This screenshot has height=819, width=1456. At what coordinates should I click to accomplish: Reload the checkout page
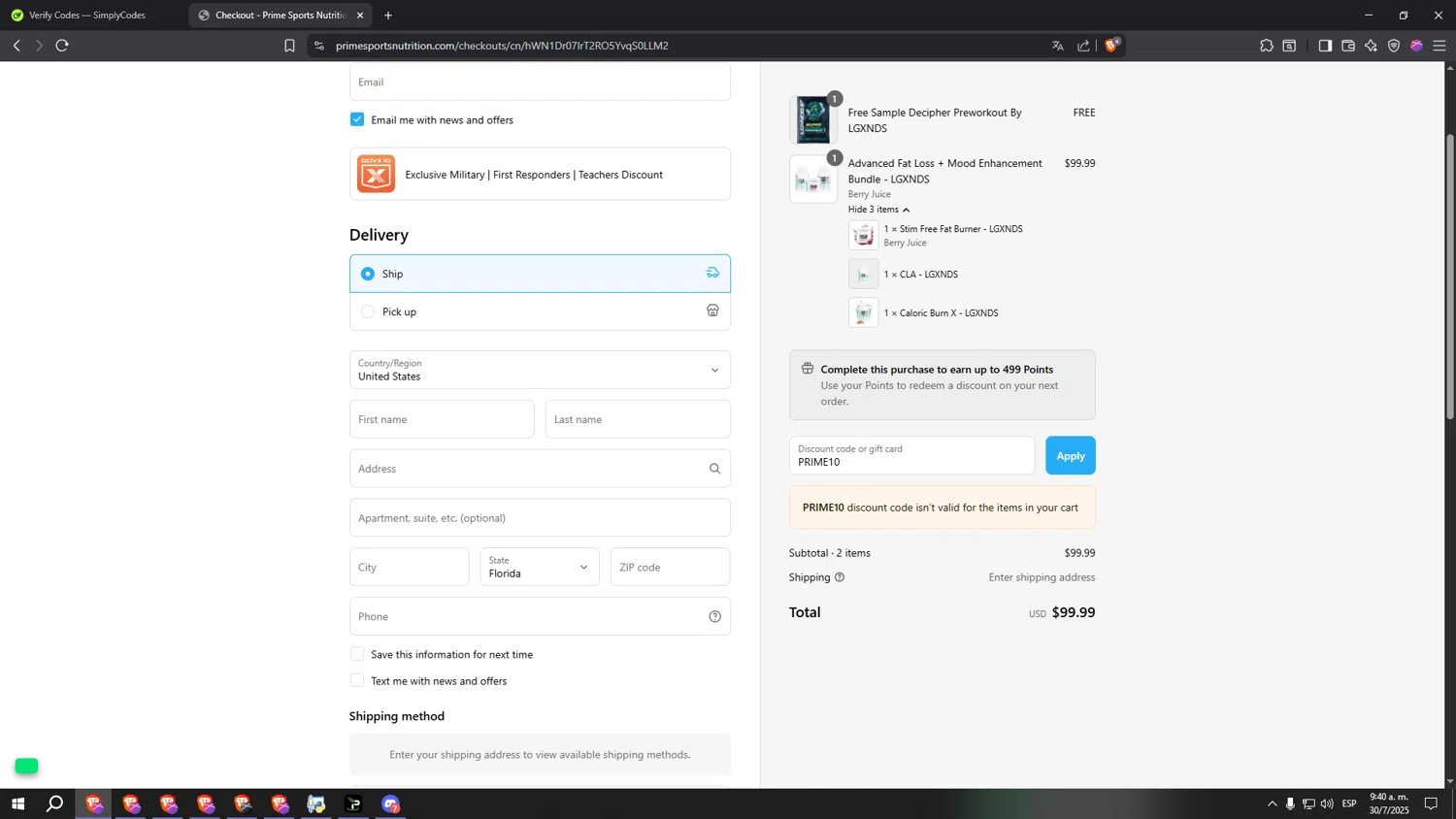pos(62,46)
